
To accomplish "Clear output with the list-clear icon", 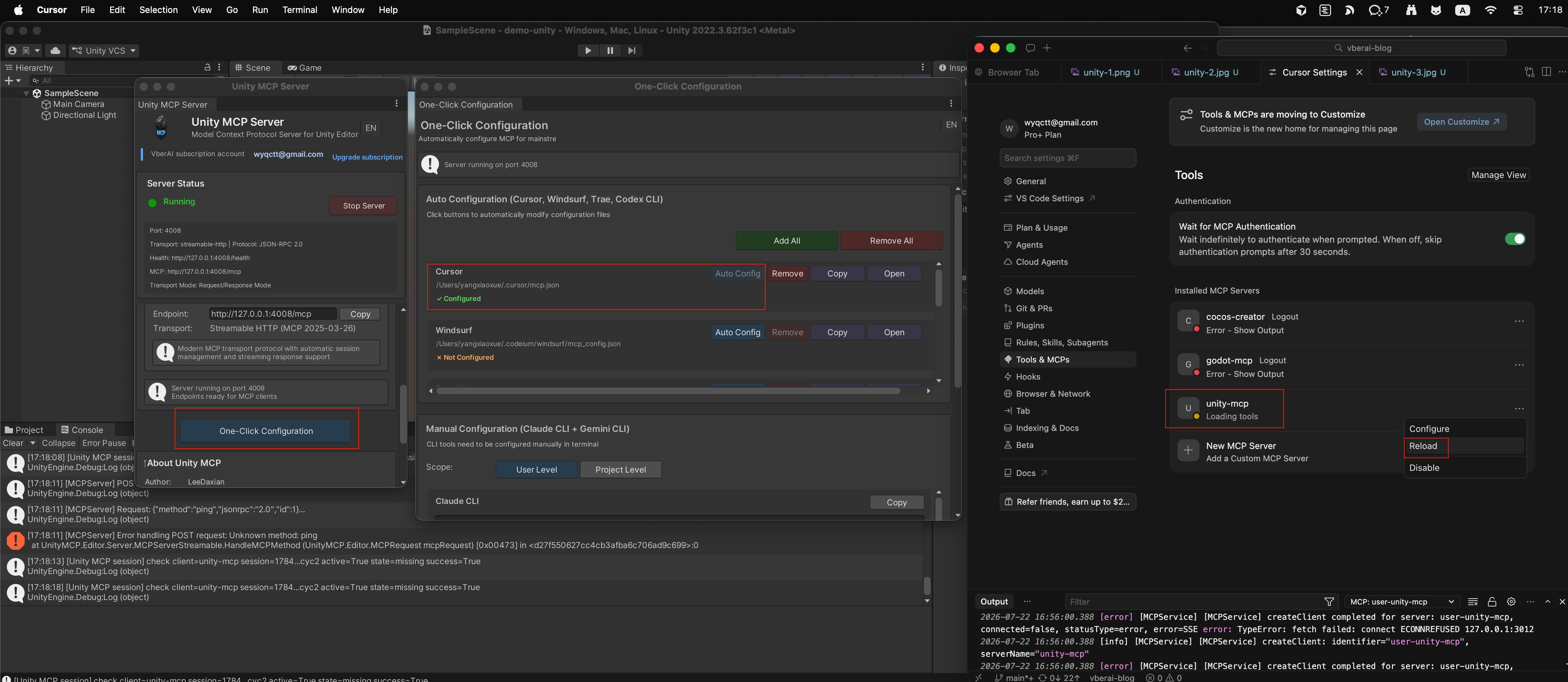I will (1472, 601).
